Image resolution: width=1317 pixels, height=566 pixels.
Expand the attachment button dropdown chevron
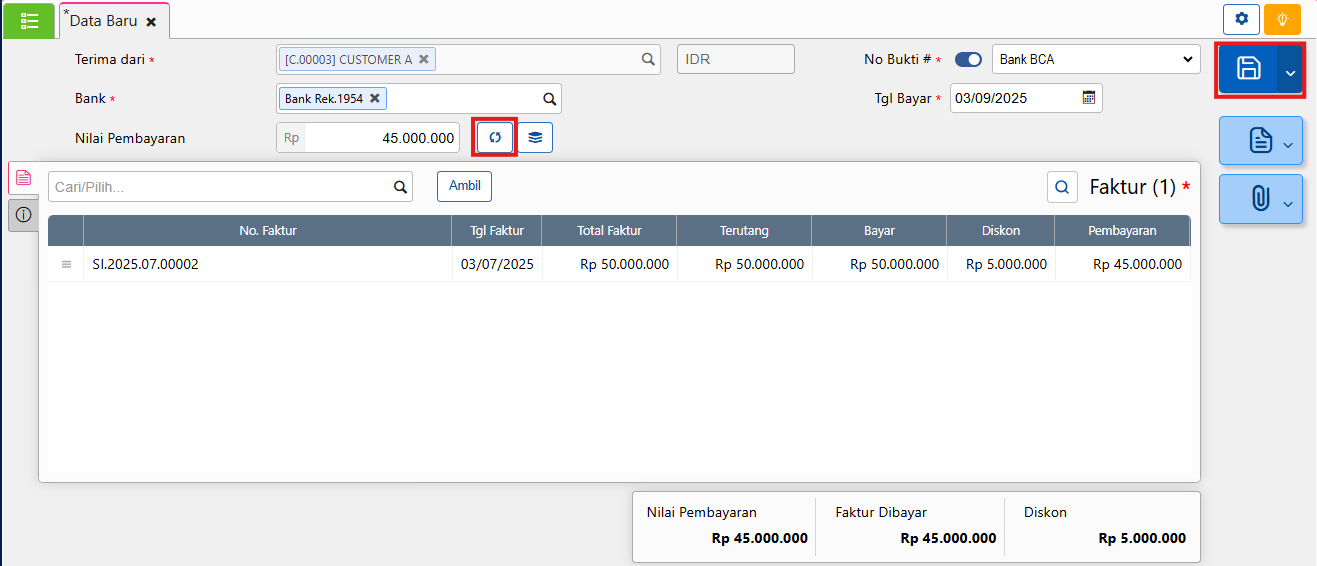(x=1288, y=202)
